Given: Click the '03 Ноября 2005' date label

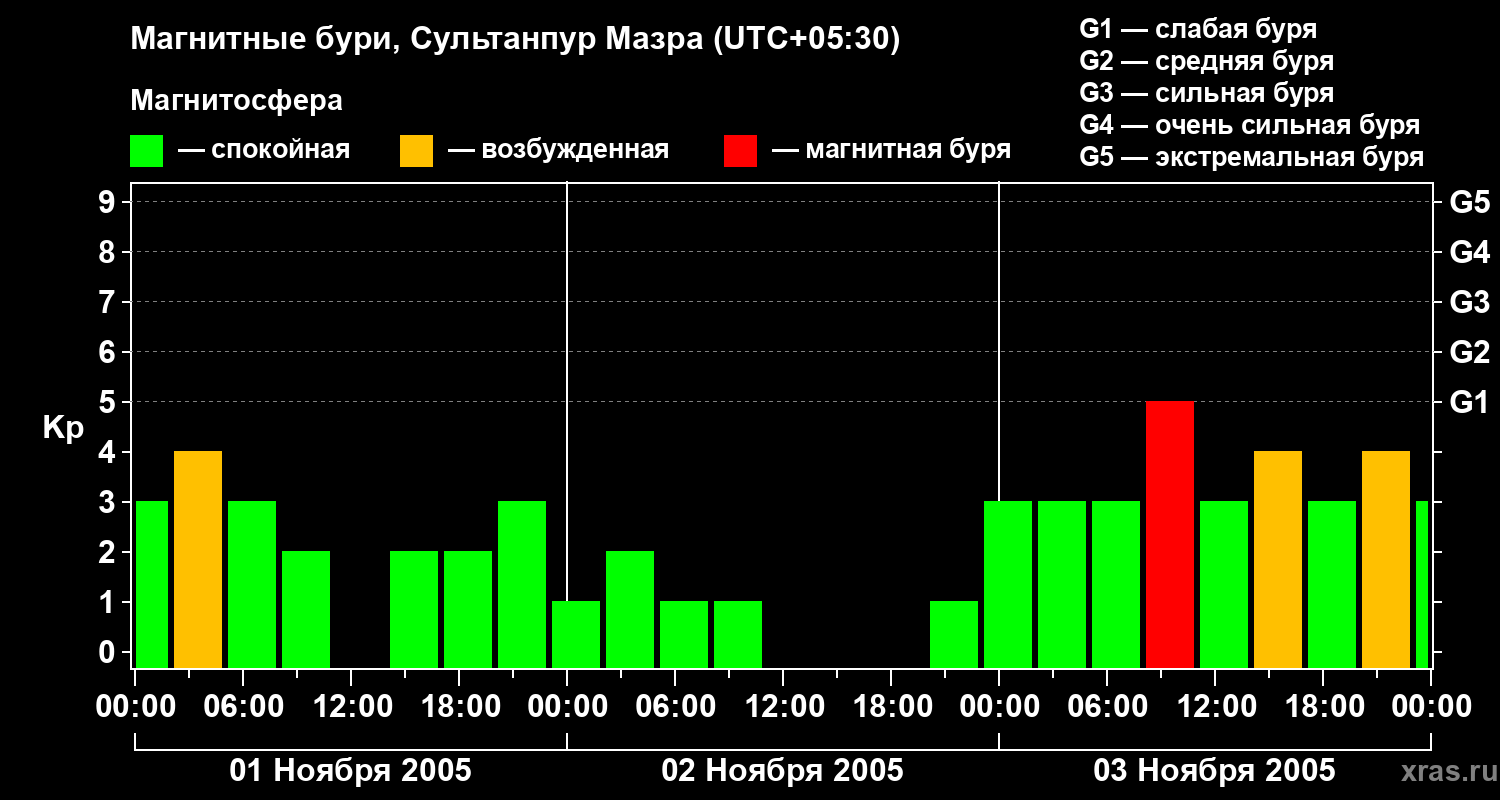Looking at the screenshot, I should tap(1214, 770).
